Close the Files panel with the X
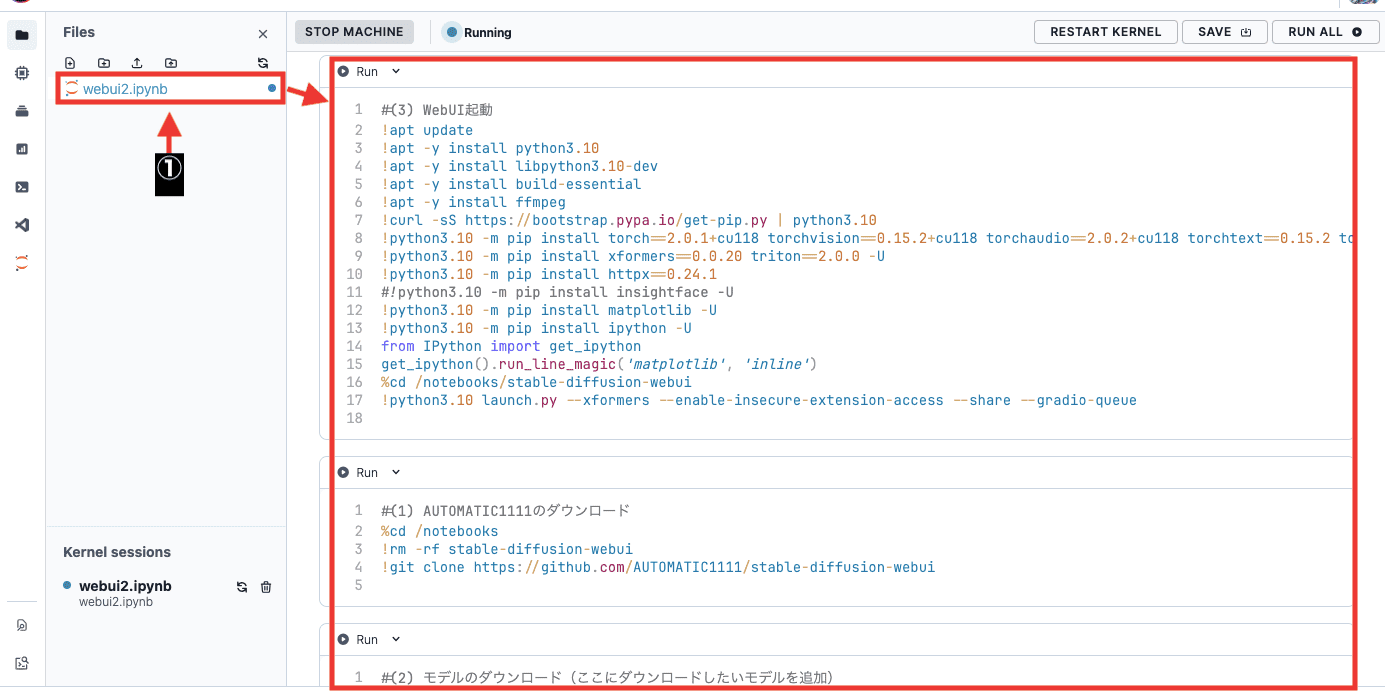 (262, 33)
